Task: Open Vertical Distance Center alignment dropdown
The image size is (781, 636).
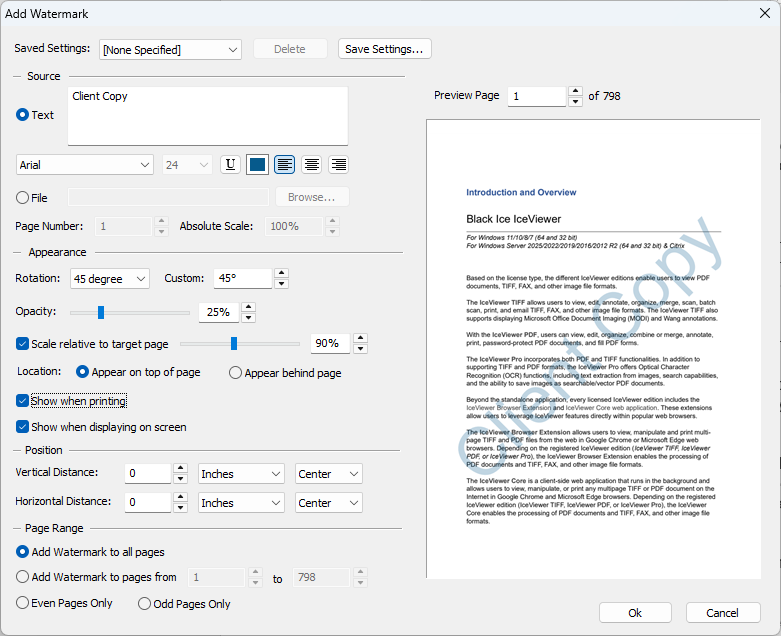Action: point(329,474)
